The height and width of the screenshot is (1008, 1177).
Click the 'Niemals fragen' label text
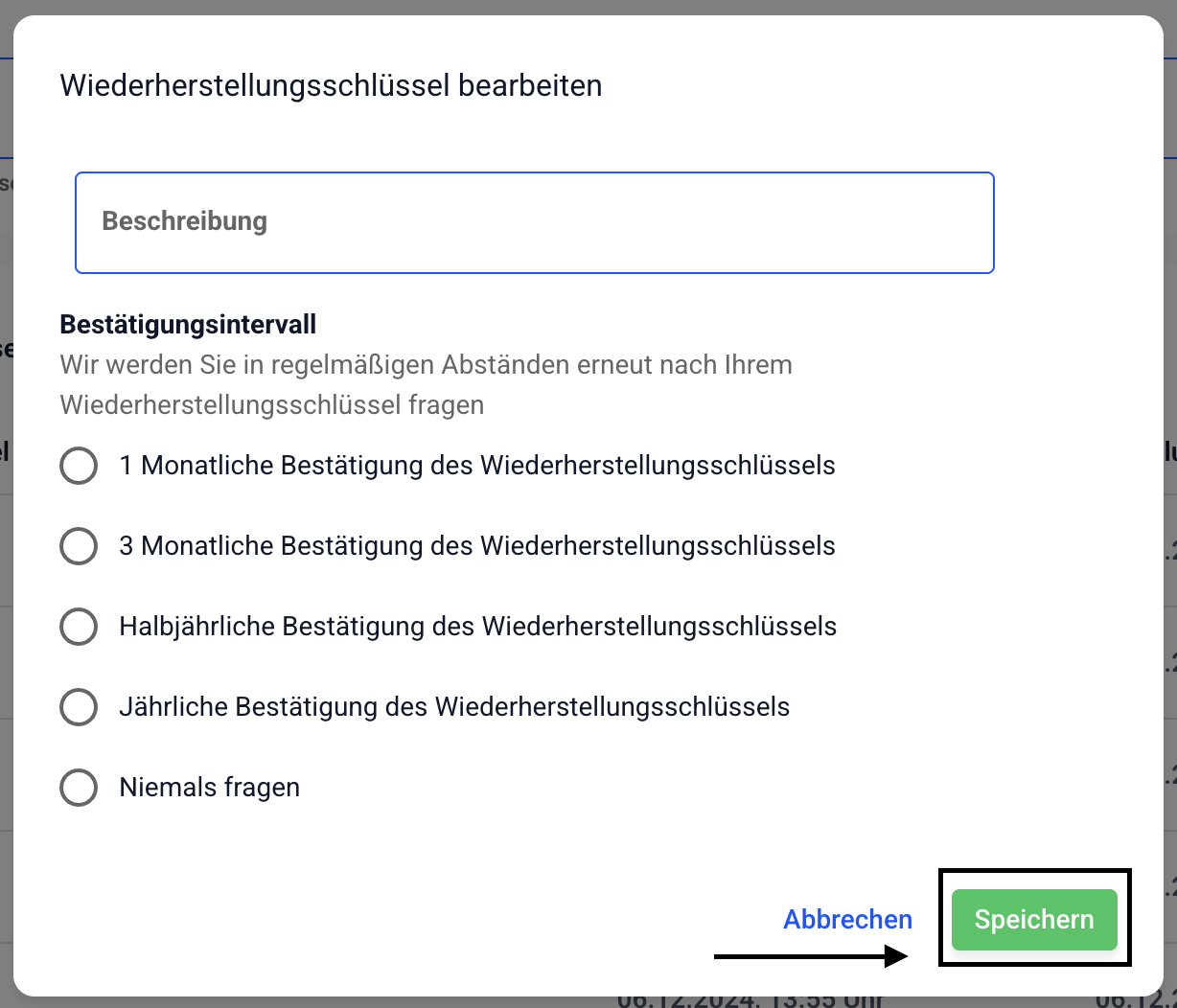tap(209, 788)
